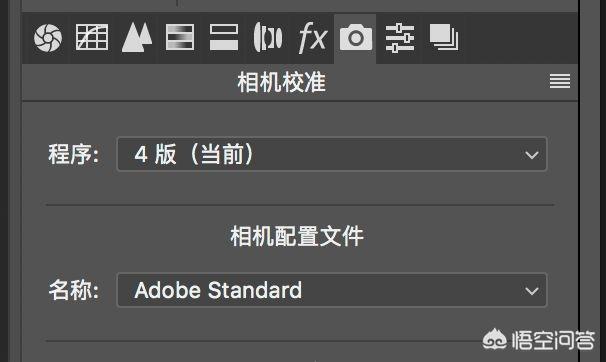This screenshot has width=606, height=362.
Task: Open the Basic panel aperture icon
Action: point(48,38)
